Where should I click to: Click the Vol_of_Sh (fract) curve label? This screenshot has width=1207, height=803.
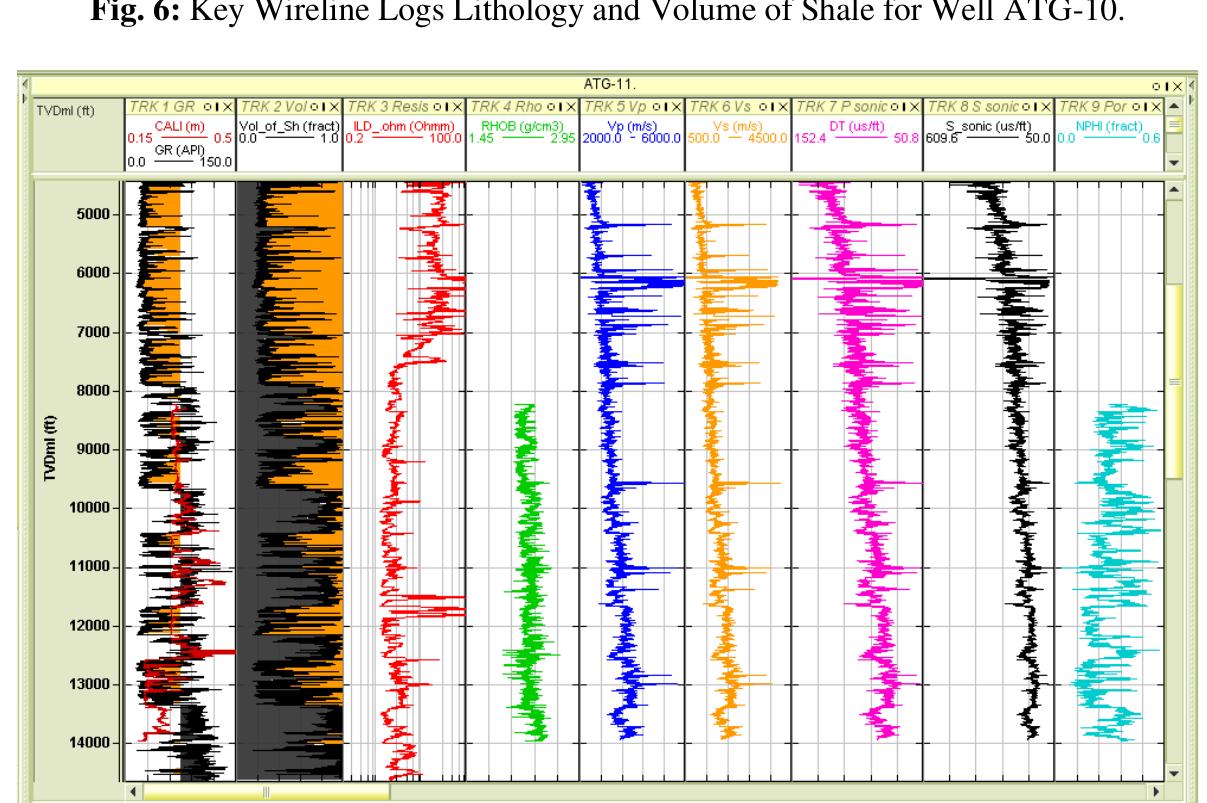(x=290, y=125)
